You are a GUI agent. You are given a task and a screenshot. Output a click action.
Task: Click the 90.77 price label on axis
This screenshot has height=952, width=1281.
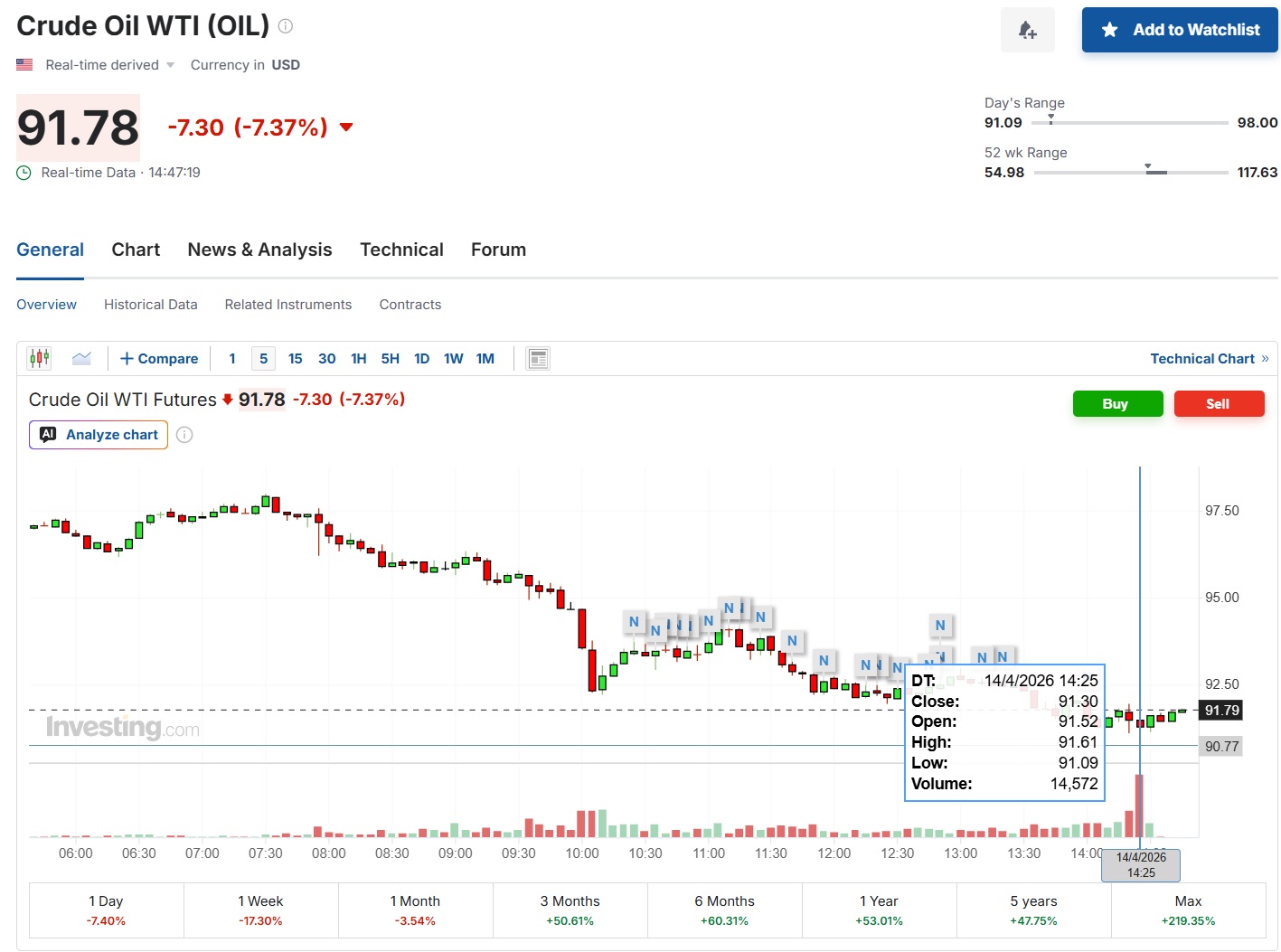[1221, 746]
